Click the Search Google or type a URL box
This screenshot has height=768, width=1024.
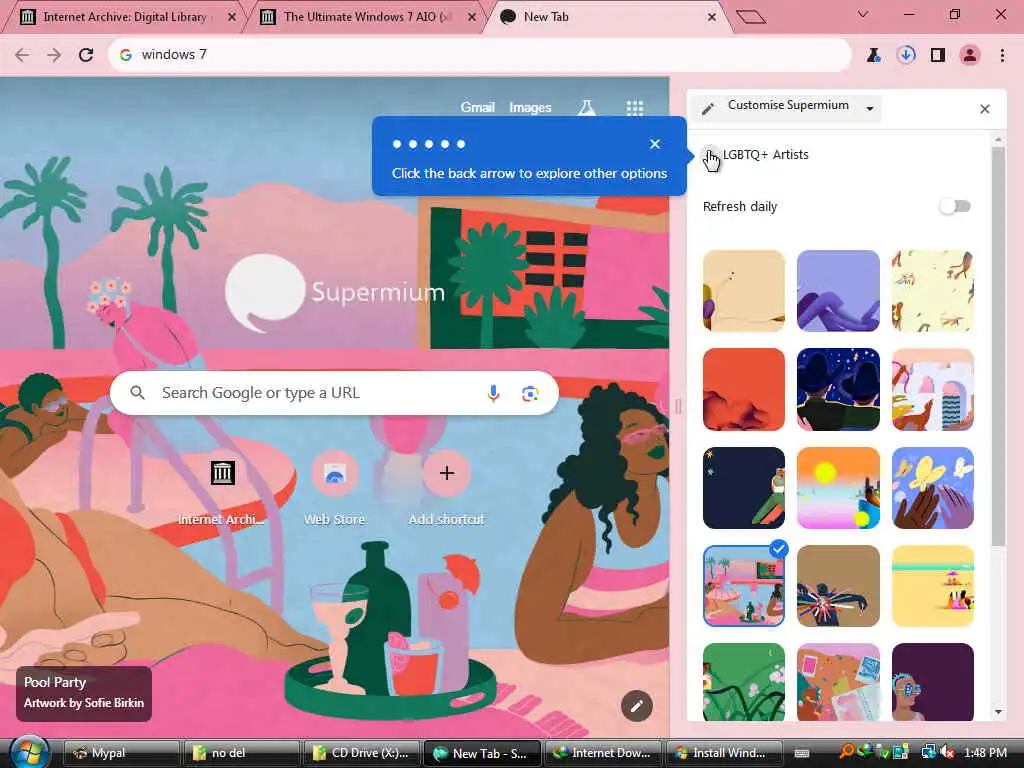coord(334,393)
